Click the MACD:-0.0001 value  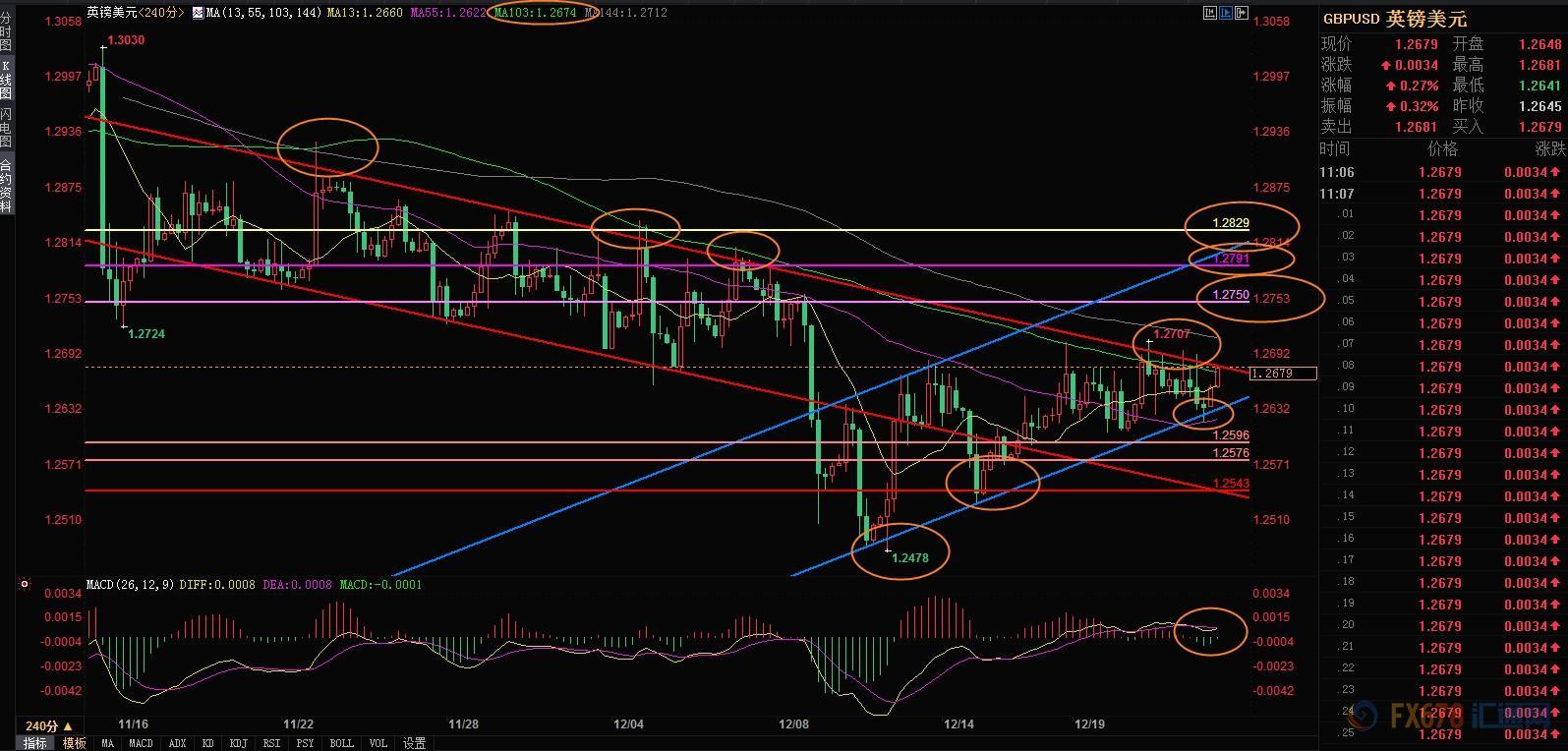pos(380,585)
